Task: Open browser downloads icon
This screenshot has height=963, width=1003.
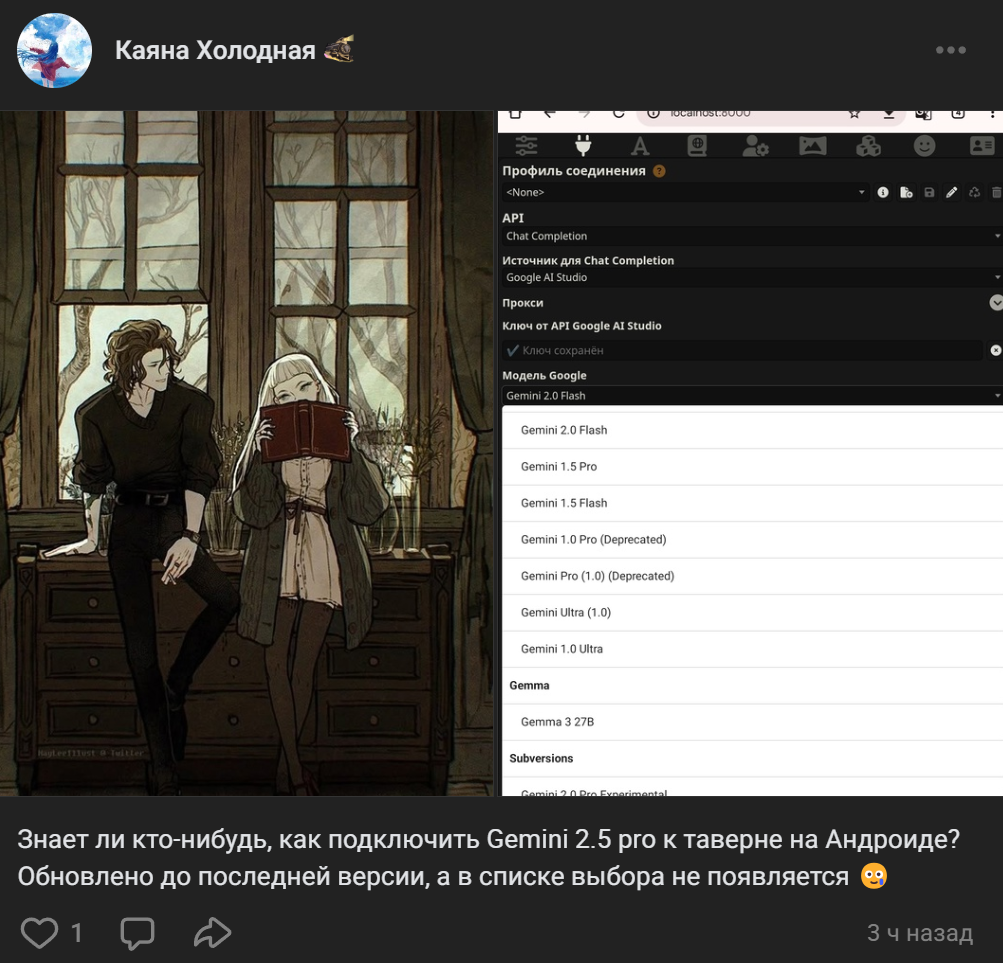Action: point(889,114)
